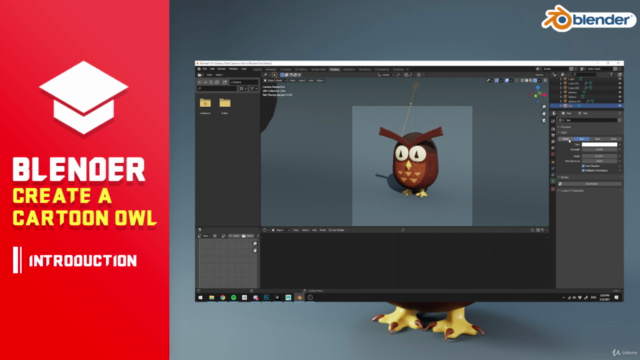Click the light Strength value slider
Screen dimensions: 640x360
click(600, 149)
